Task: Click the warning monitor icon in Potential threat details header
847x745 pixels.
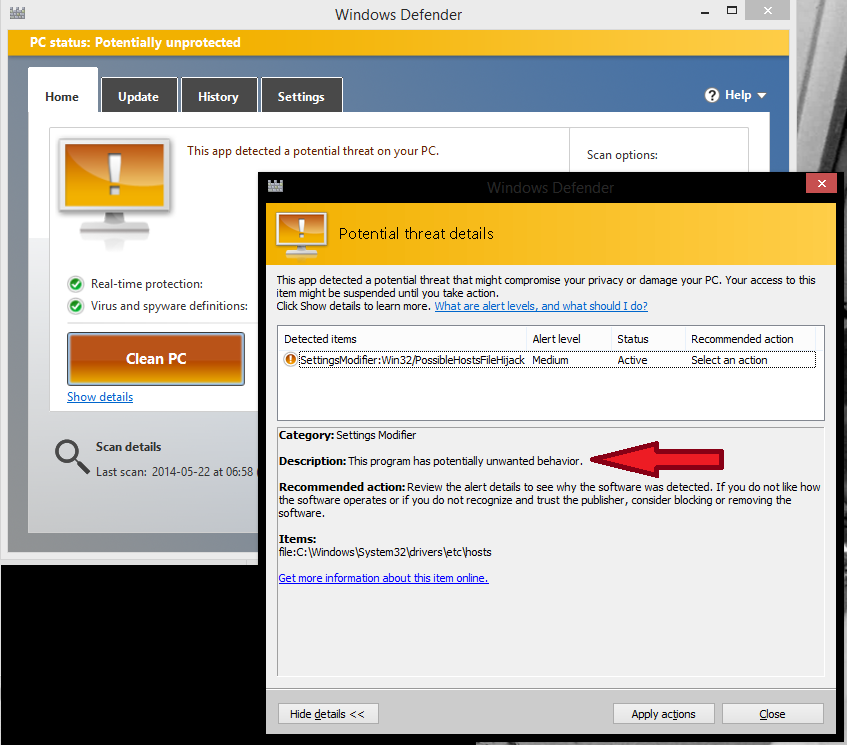Action: (301, 236)
